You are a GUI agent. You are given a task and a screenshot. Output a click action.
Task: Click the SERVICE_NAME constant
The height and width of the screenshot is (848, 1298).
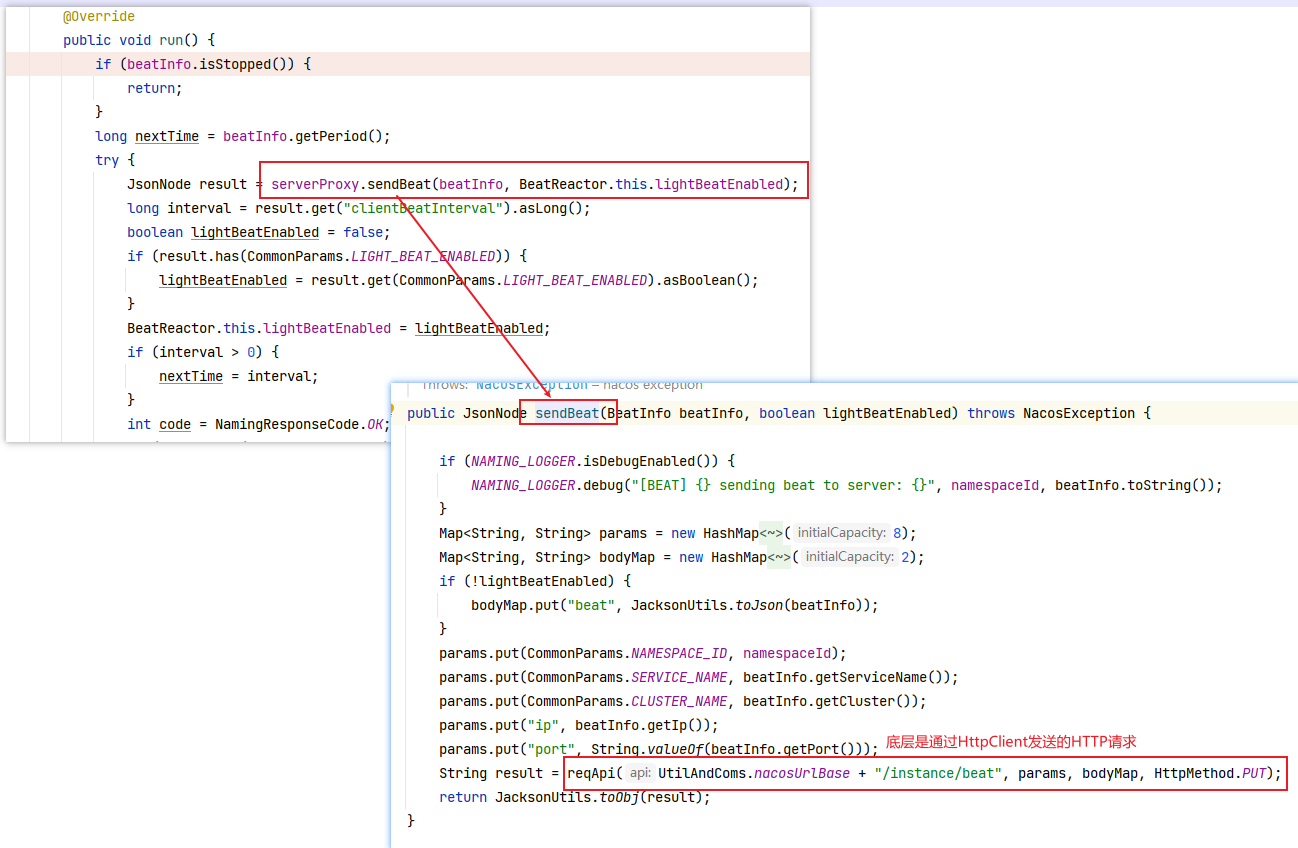click(679, 677)
